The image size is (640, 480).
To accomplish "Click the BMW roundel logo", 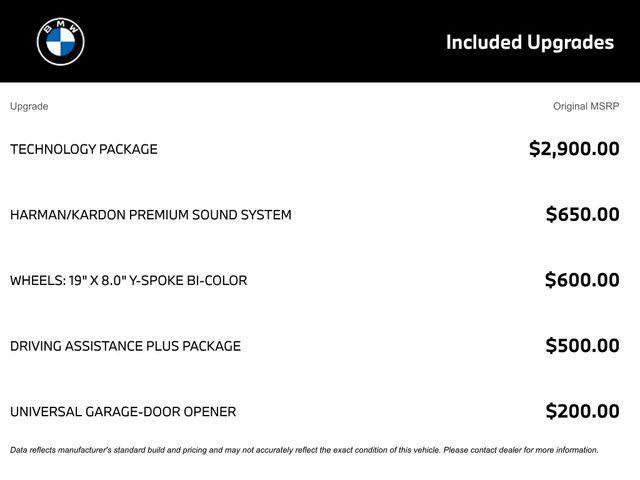I will (61, 41).
